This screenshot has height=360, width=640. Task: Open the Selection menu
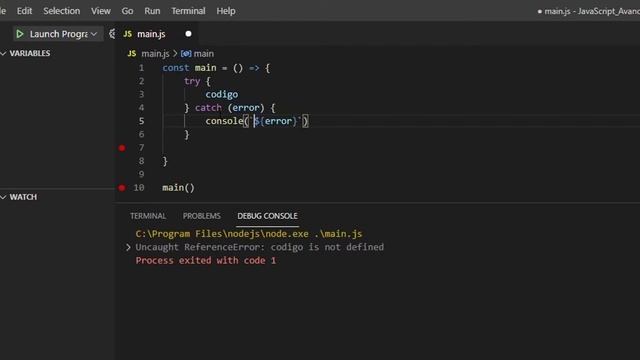coord(62,11)
